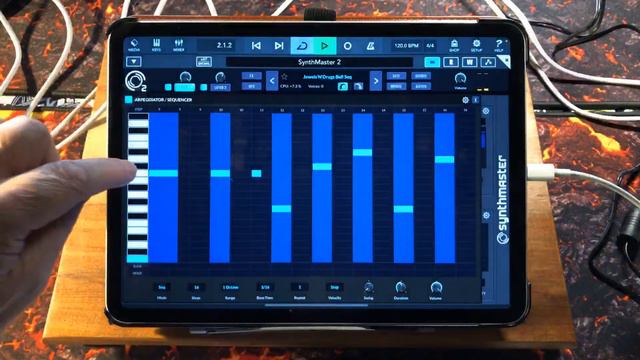This screenshot has height=360, width=640.
Task: Open the Setup gear icon
Action: [x=476, y=45]
